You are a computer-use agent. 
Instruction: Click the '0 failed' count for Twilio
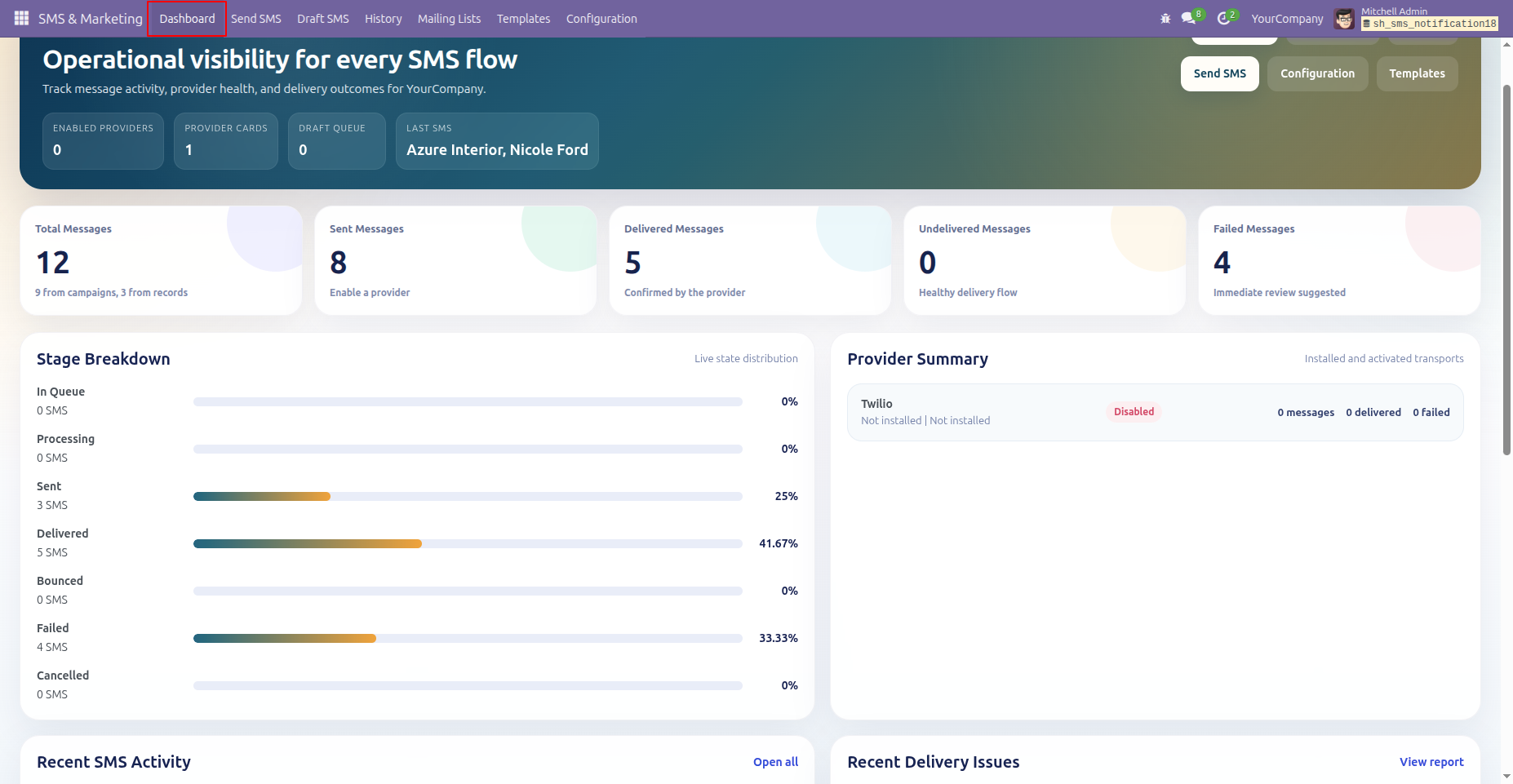[1432, 413]
